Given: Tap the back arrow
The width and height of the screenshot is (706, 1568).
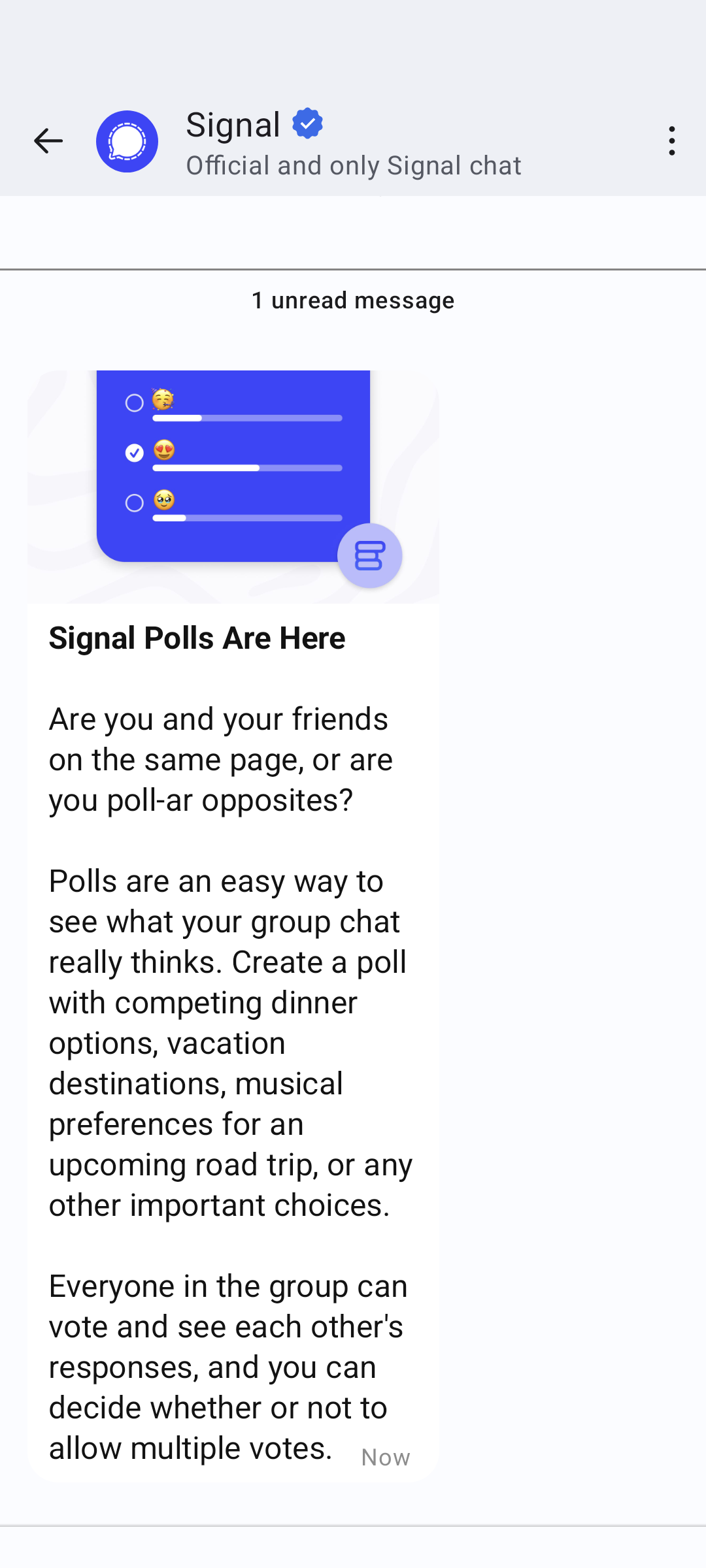Looking at the screenshot, I should (x=48, y=141).
